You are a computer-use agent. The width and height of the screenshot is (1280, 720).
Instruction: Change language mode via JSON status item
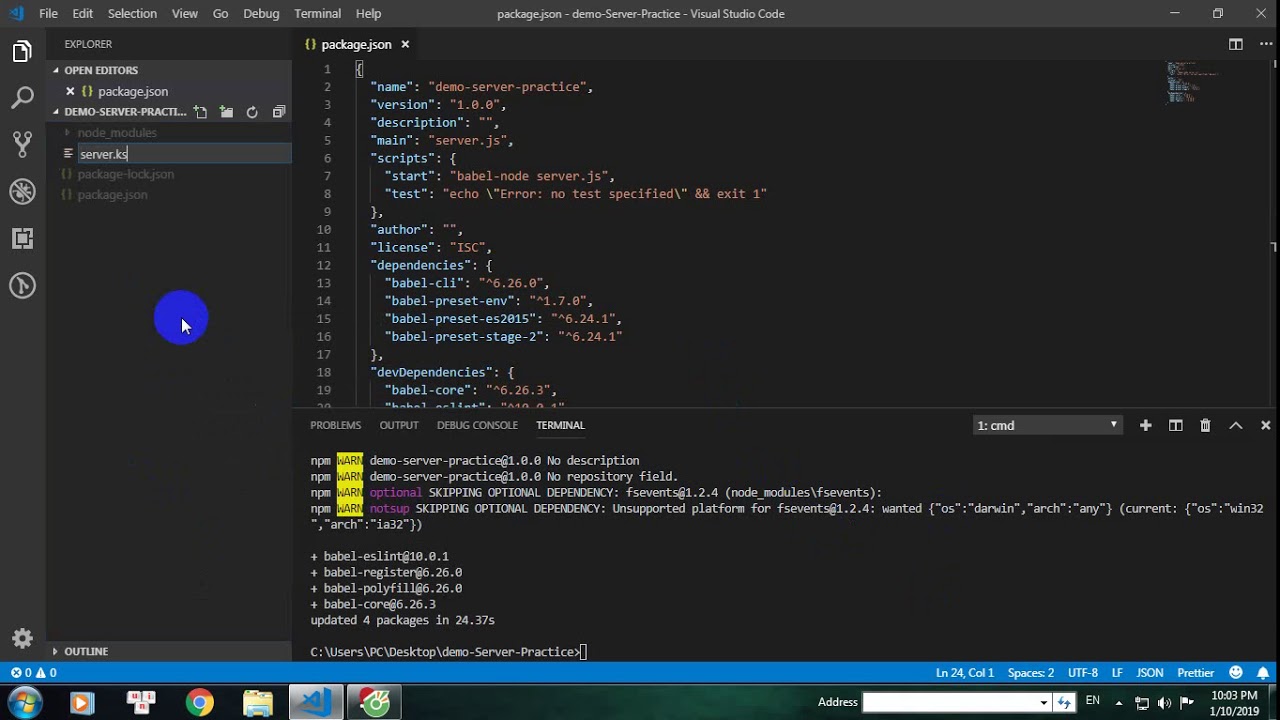click(1150, 673)
